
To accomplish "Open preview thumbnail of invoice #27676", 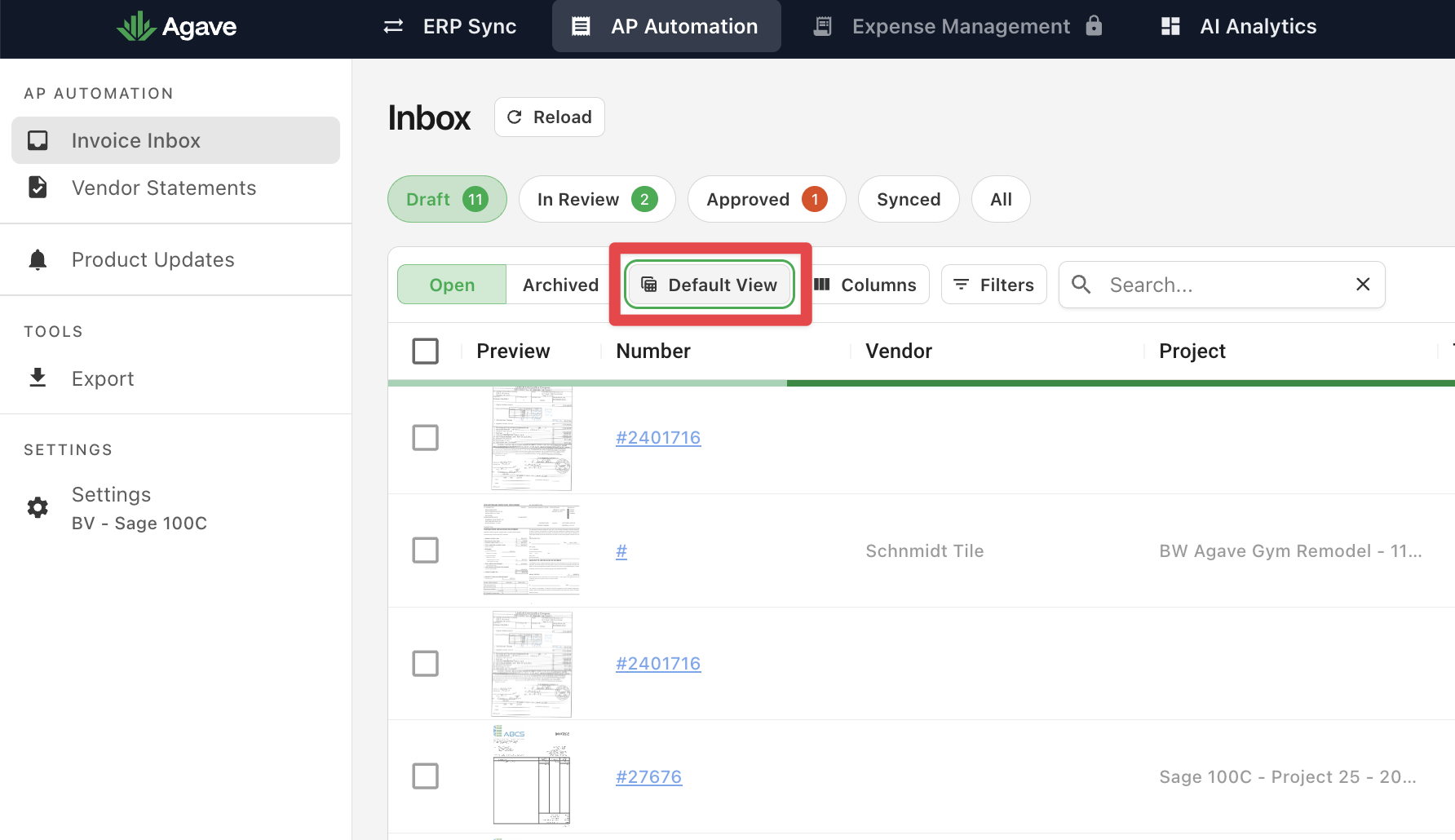I will pos(532,776).
